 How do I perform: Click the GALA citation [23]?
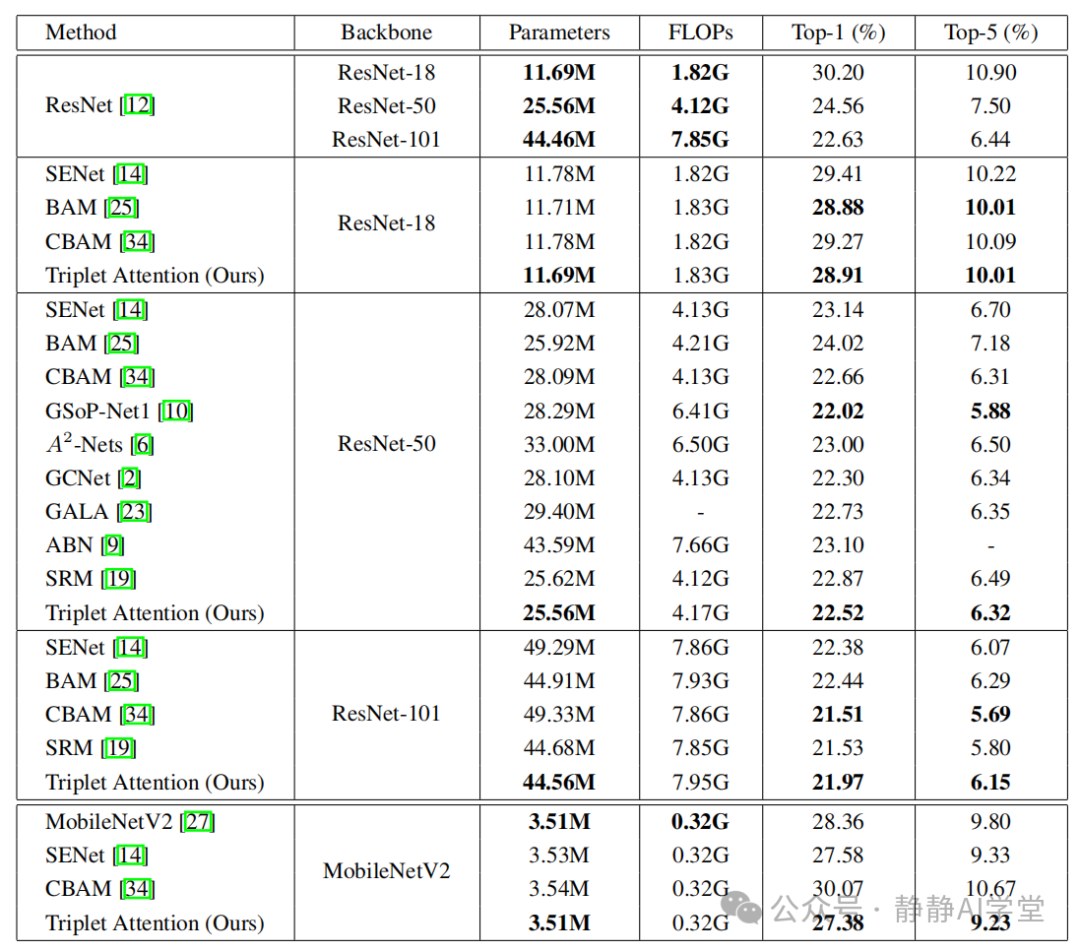[134, 512]
